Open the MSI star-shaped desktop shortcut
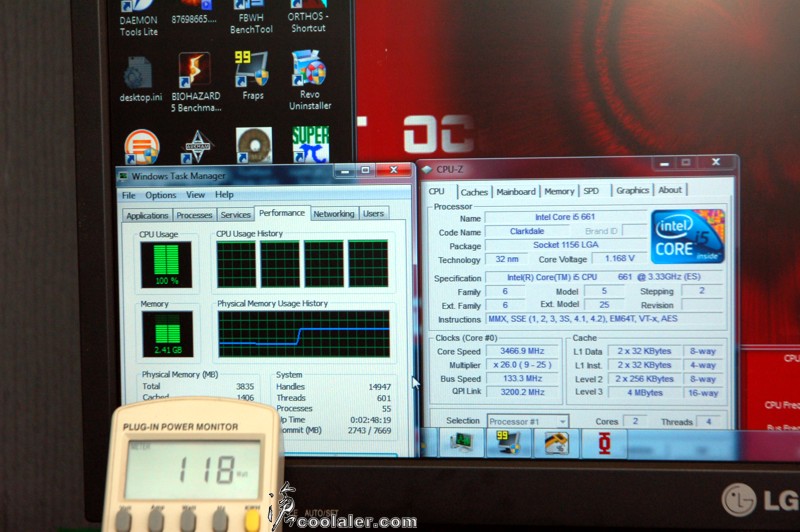Viewport: 800px width, 532px height. [x=198, y=147]
